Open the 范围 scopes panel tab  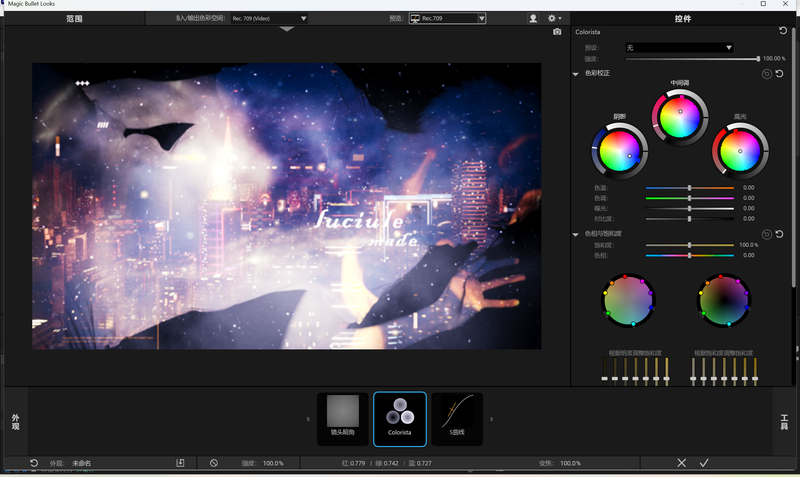(75, 18)
